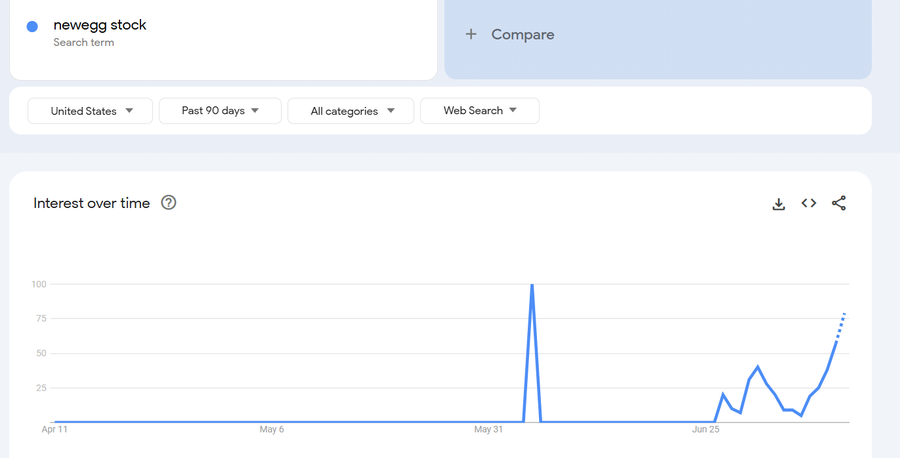Click the Jun 25 axis label
900x458 pixels.
coord(705,429)
